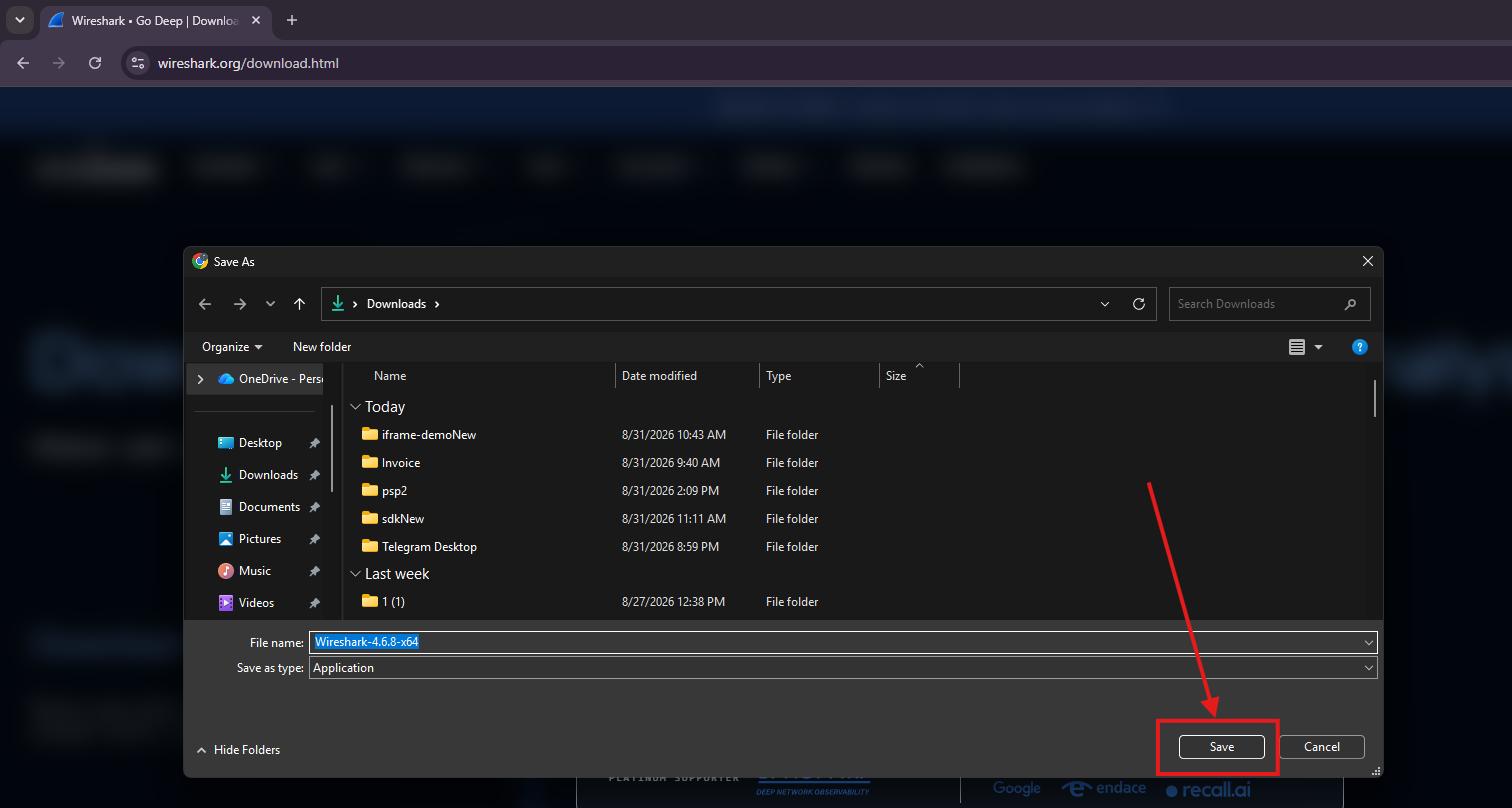The image size is (1512, 808).
Task: Click the green Downloads icon in path bar
Action: (x=338, y=304)
